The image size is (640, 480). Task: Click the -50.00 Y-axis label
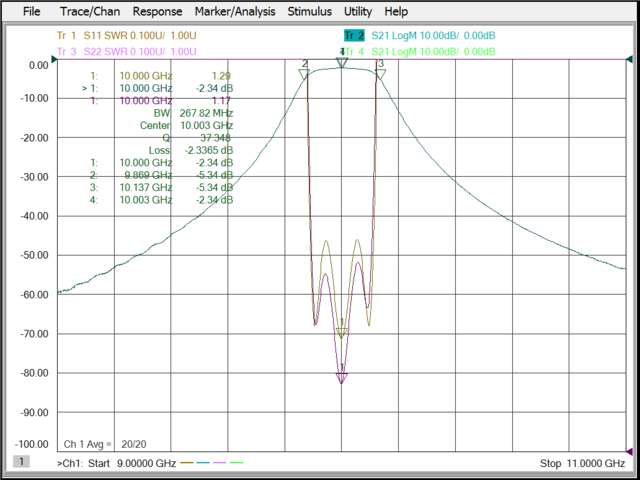pos(34,255)
